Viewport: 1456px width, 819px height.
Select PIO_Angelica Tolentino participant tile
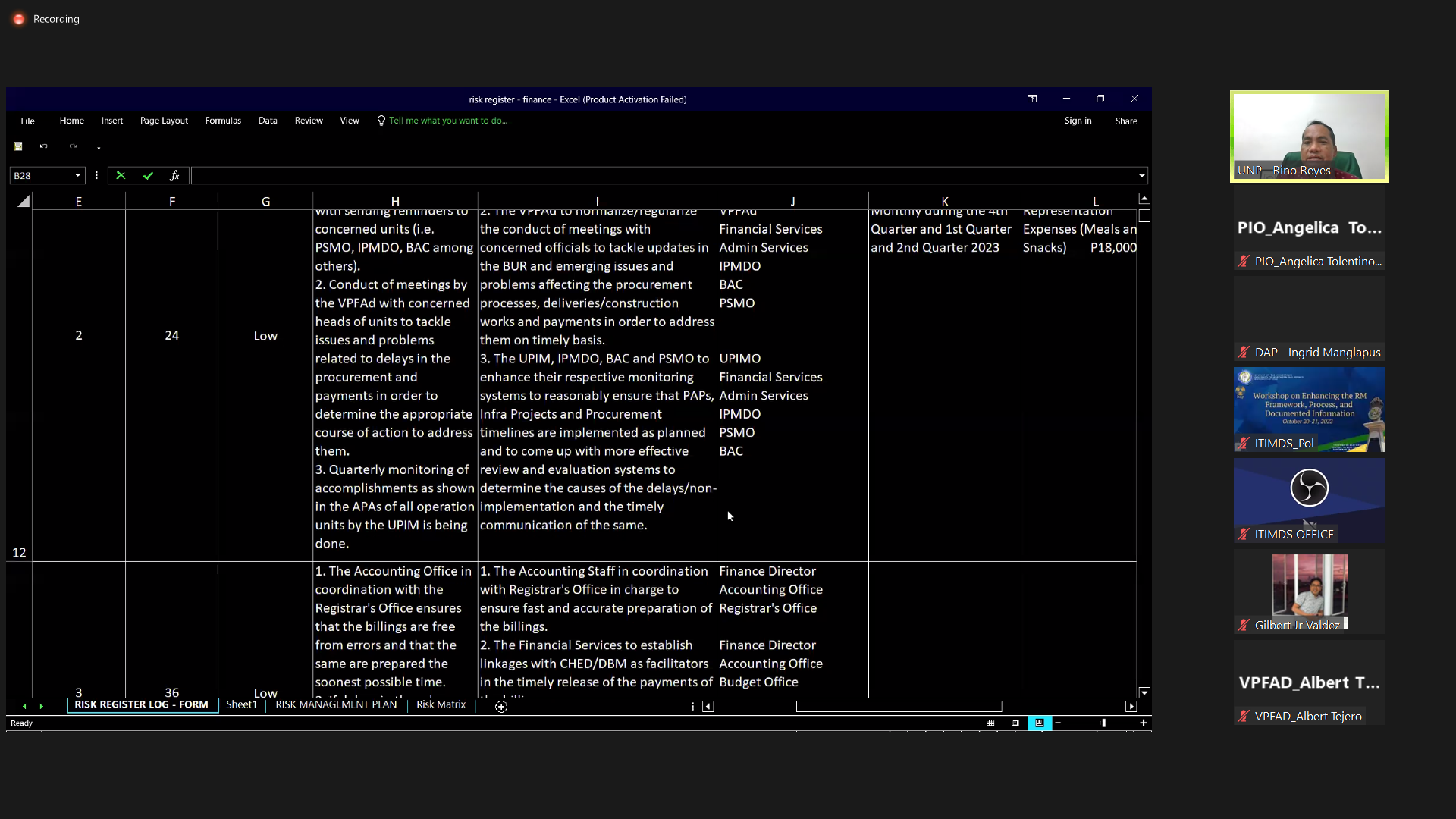(x=1309, y=227)
